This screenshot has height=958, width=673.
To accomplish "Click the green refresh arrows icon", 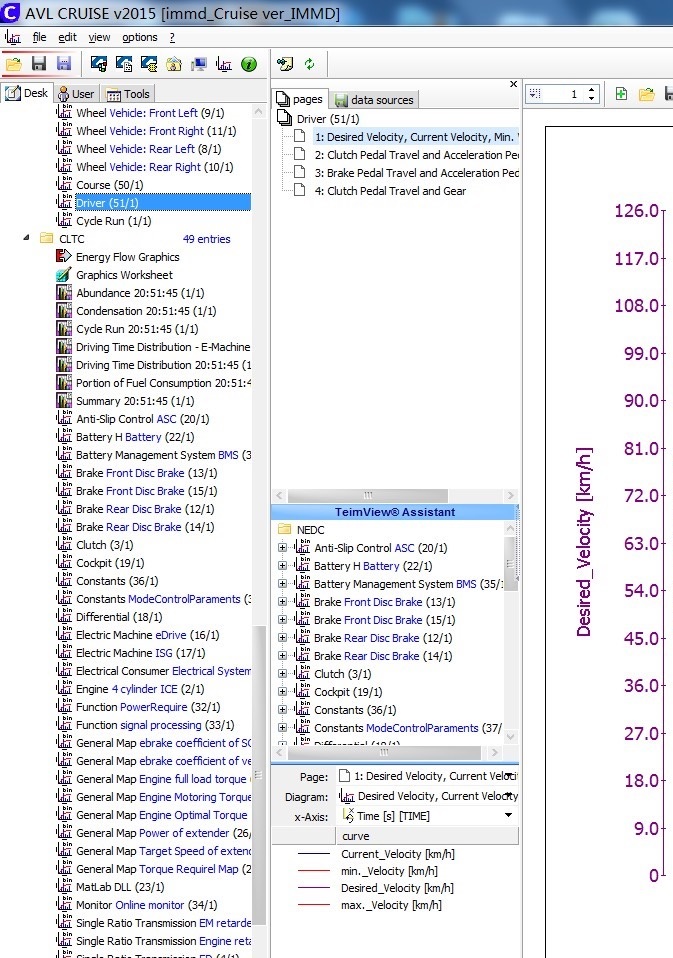I will click(310, 64).
